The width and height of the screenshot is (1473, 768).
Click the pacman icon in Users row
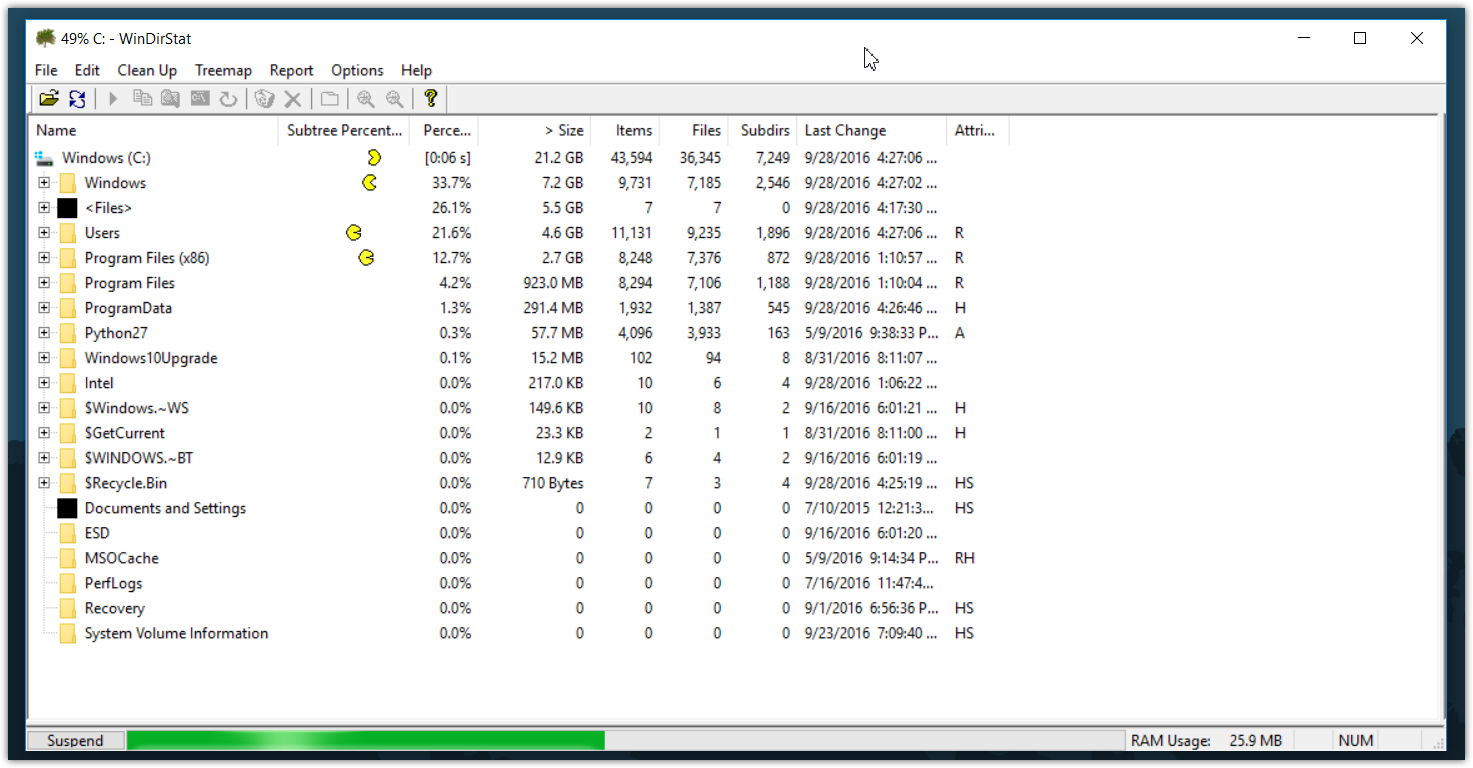tap(354, 232)
